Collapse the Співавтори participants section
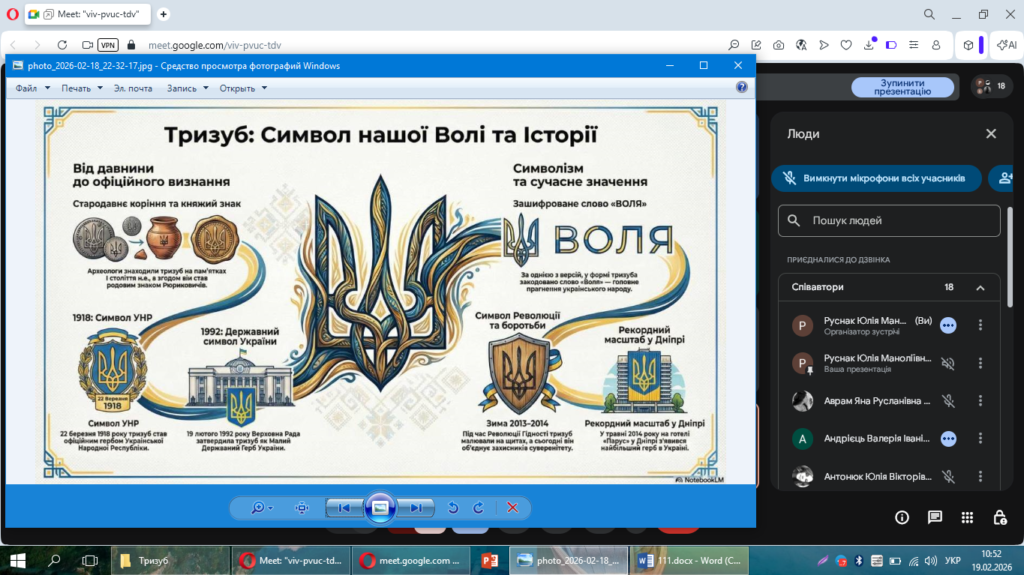This screenshot has height=575, width=1024. point(980,287)
